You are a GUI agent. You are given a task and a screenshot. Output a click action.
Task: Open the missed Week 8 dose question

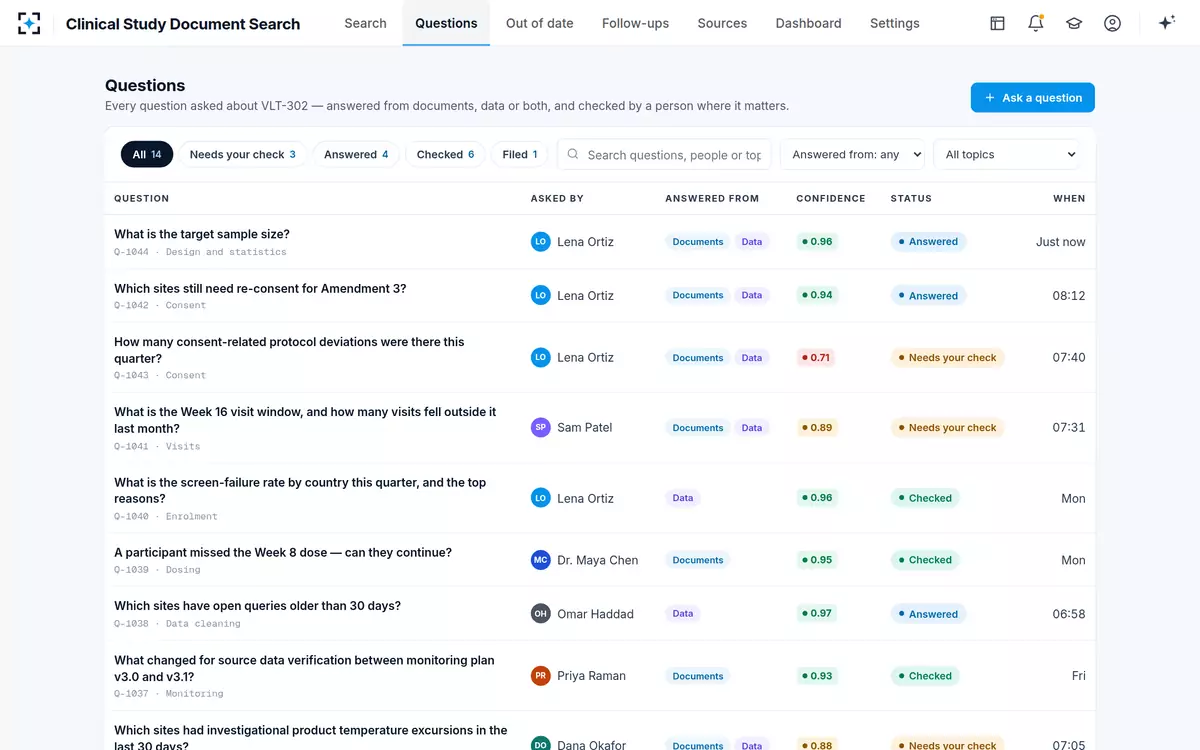[x=283, y=552]
